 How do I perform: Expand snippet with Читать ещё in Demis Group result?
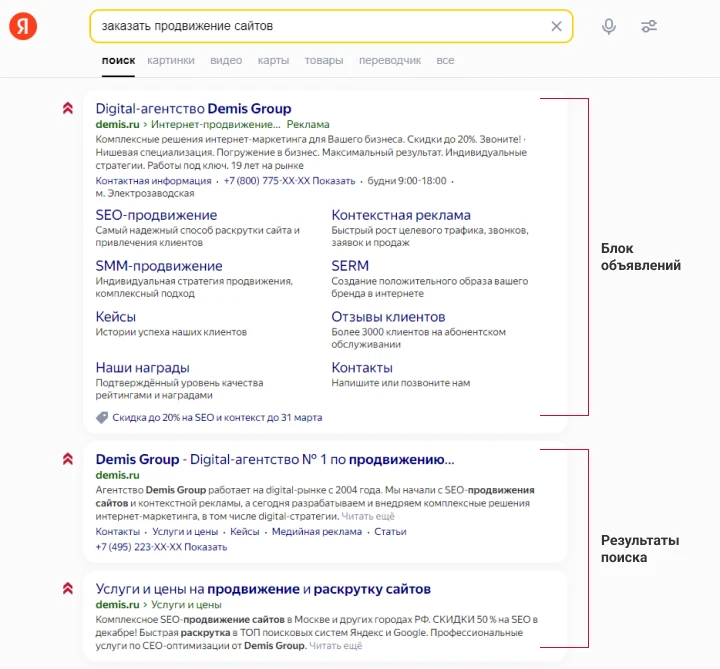[368, 517]
